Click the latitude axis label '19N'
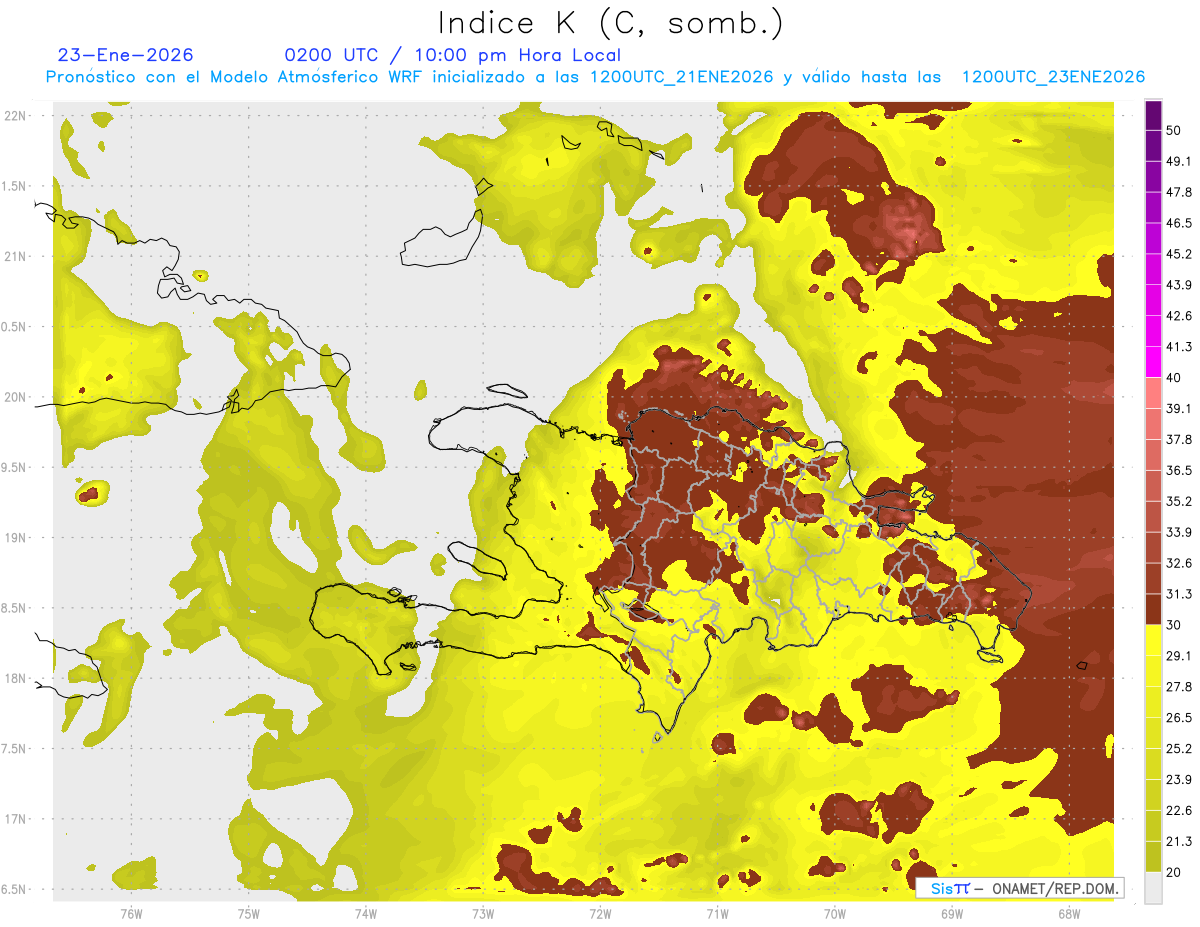The image size is (1200, 927). tap(15, 538)
